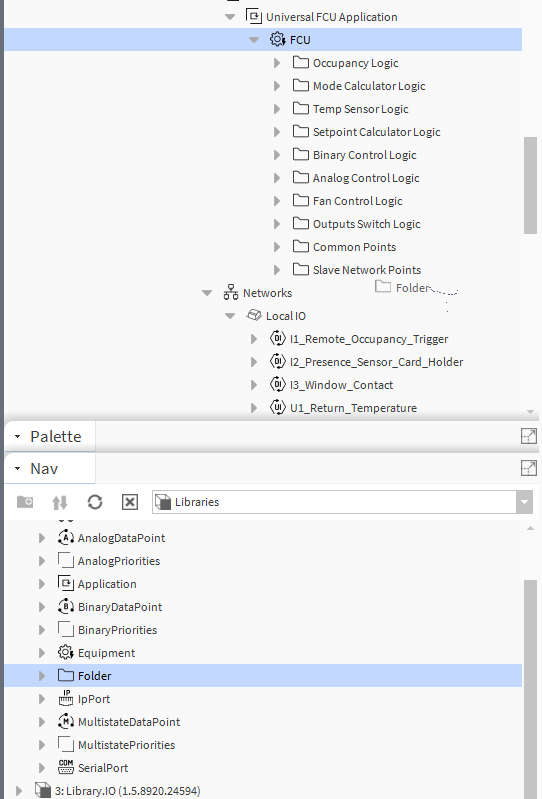This screenshot has height=799, width=542.
Task: Select Outputs Switch Logic folder
Action: point(367,223)
